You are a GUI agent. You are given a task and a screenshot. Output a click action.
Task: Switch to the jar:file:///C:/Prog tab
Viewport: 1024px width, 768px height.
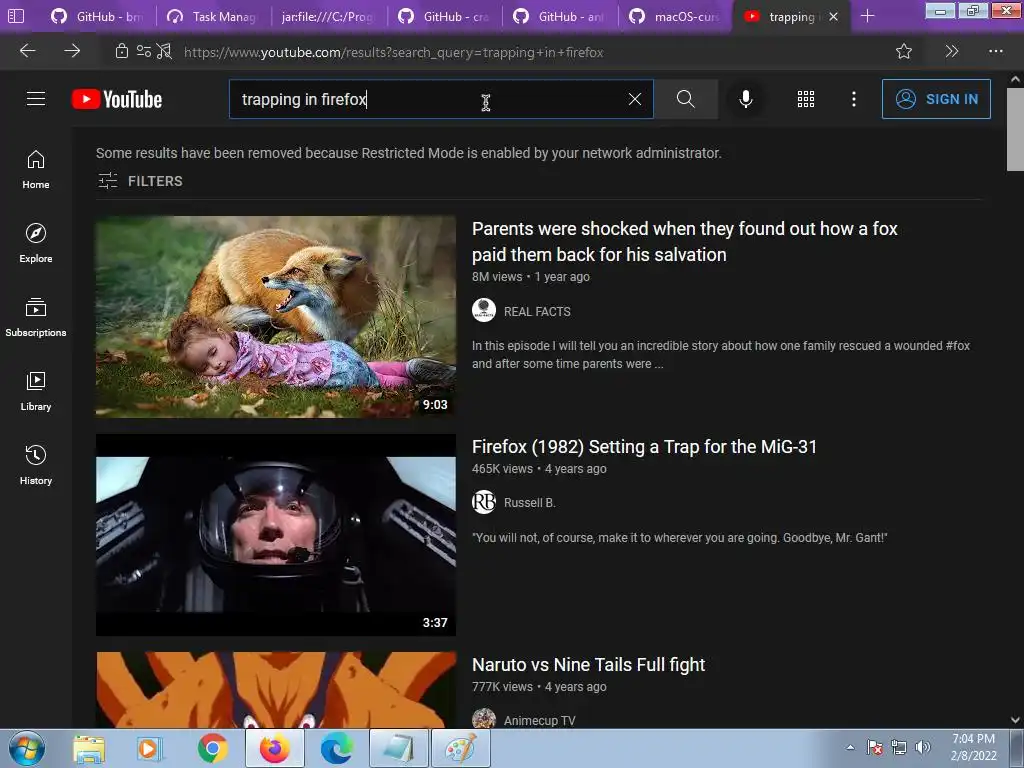pos(328,16)
